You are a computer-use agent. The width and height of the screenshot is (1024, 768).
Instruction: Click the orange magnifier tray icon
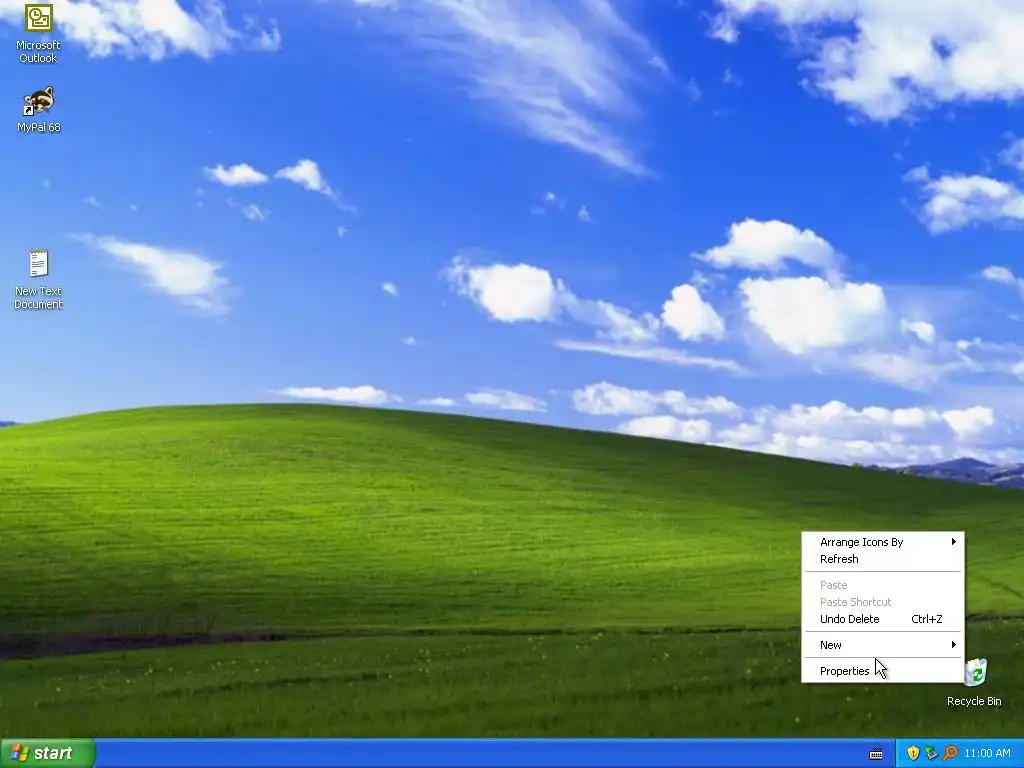coord(950,753)
